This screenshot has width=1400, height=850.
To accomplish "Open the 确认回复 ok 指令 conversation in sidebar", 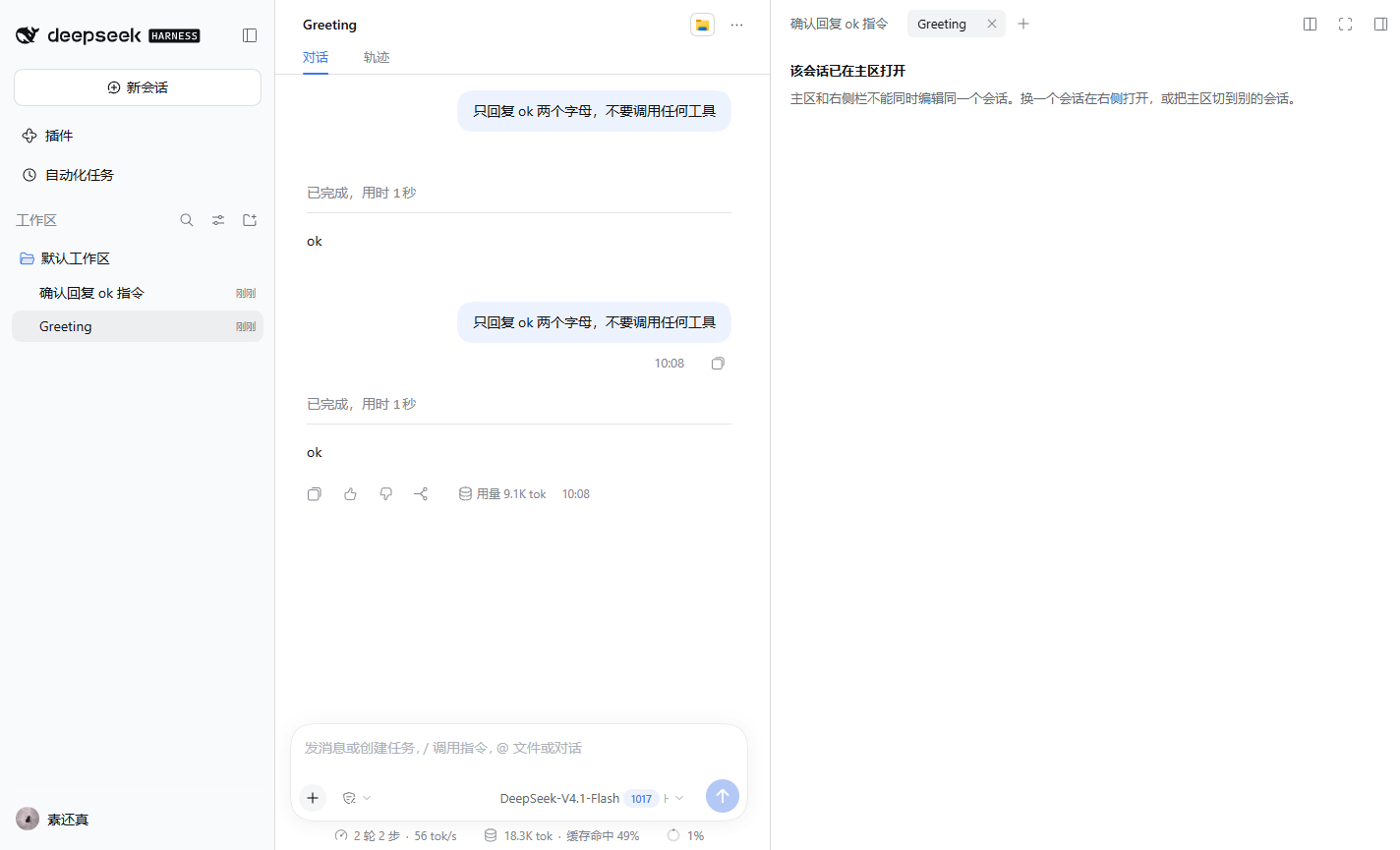I will pos(138,293).
